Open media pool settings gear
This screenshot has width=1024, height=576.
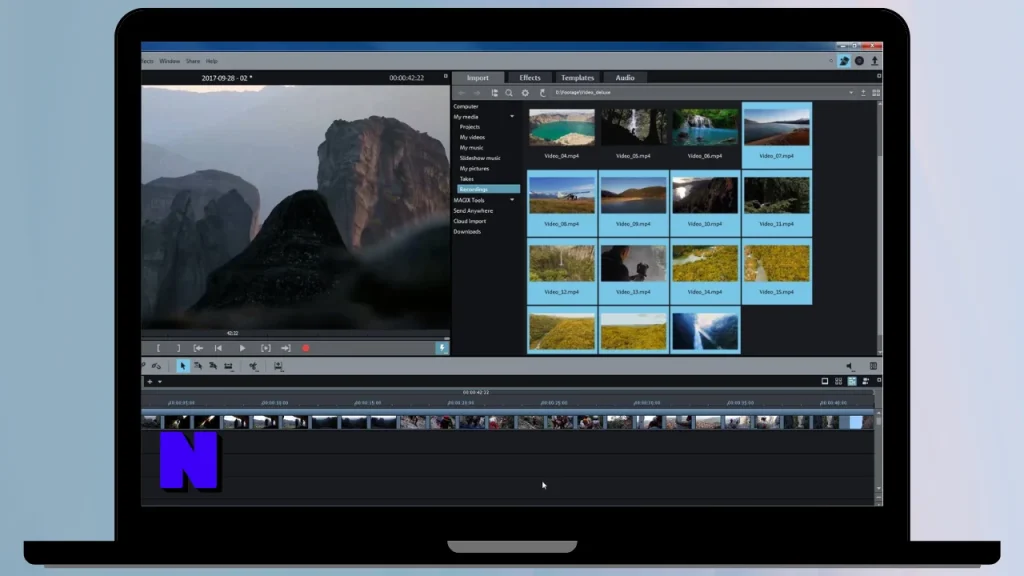525,93
